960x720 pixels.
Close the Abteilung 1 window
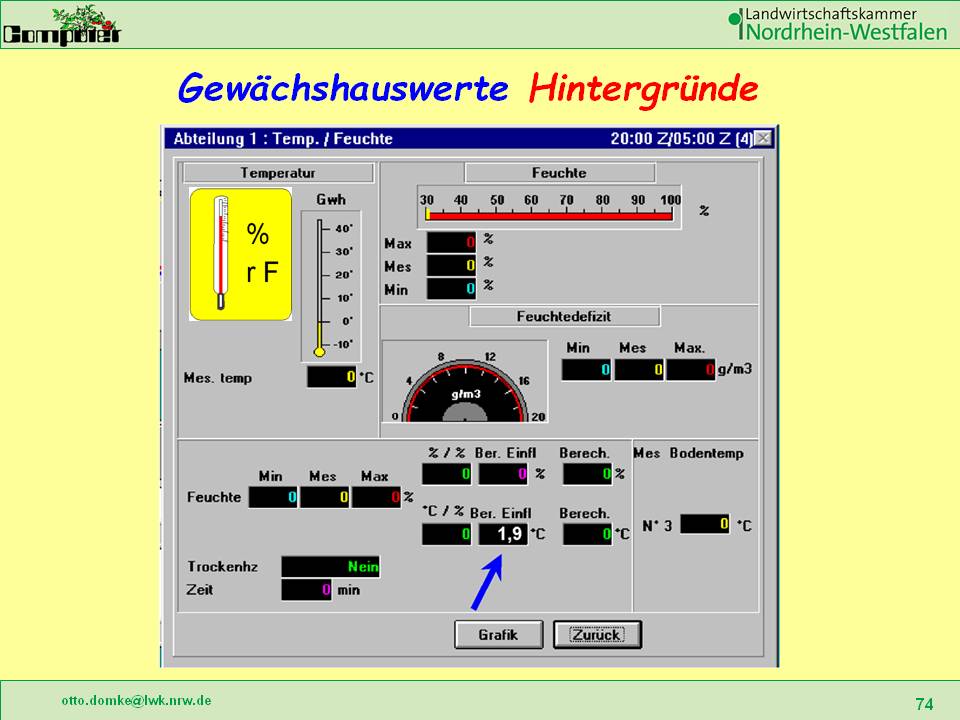pyautogui.click(x=763, y=139)
